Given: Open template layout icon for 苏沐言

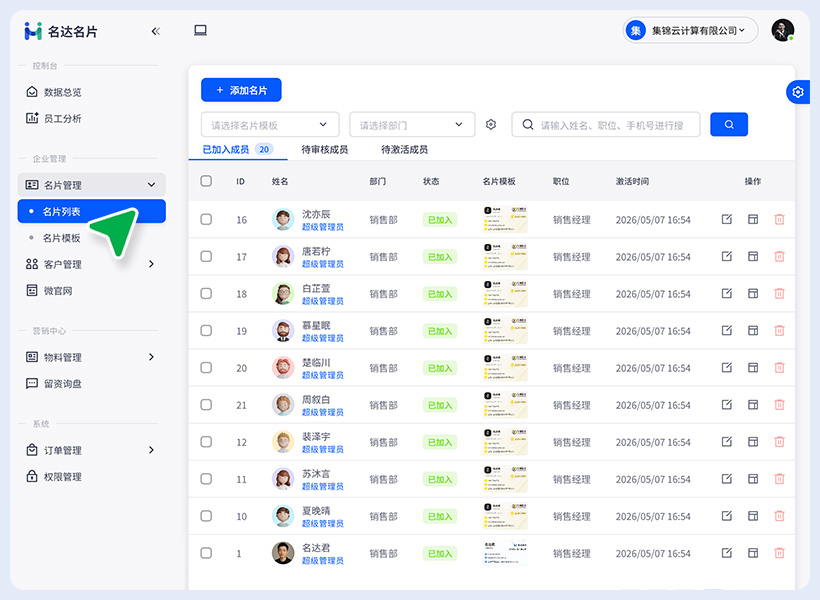Looking at the screenshot, I should pos(753,479).
